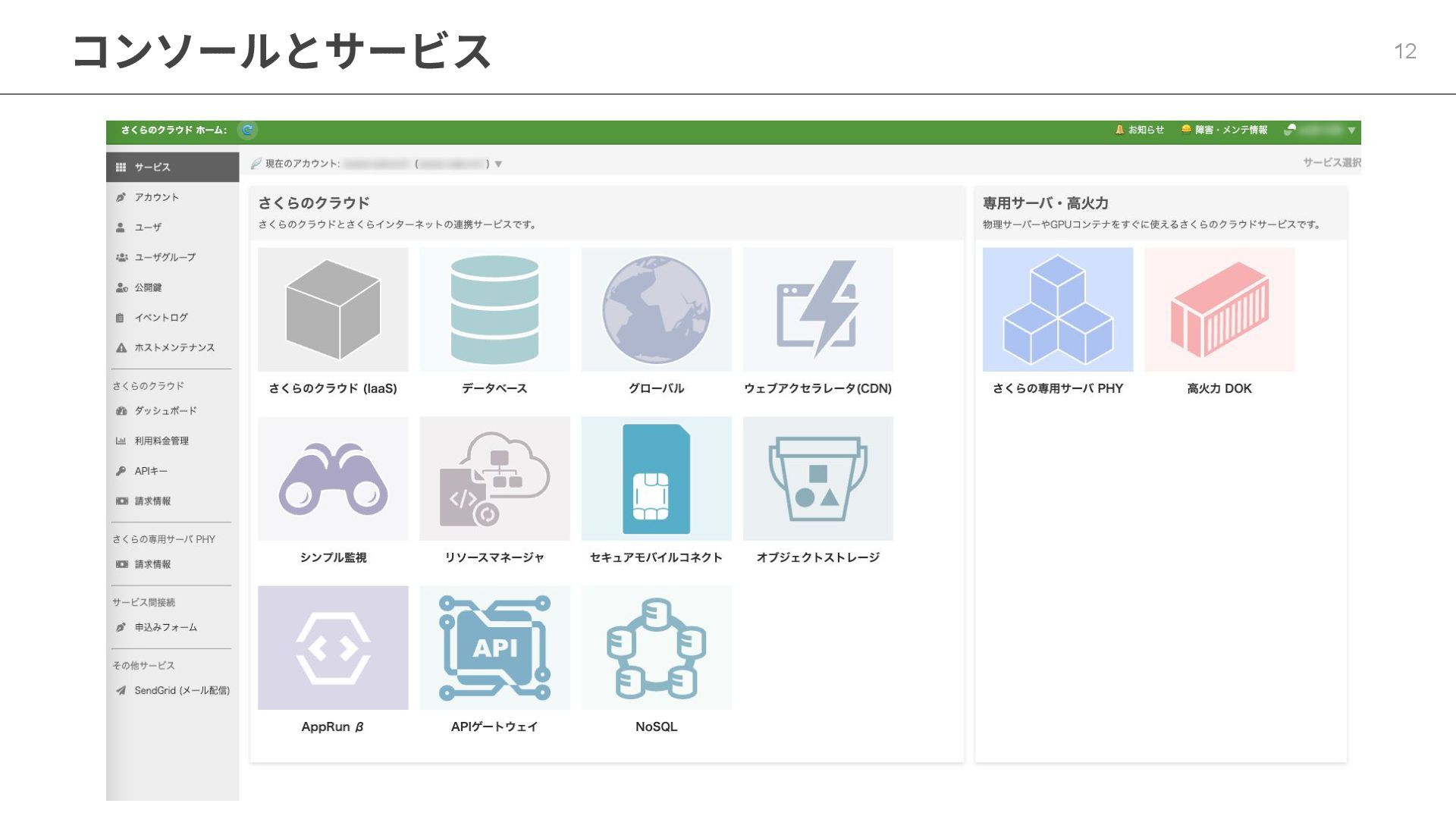Open the NoSQL service icon
Screen dimensions: 1456x819
[x=656, y=648]
